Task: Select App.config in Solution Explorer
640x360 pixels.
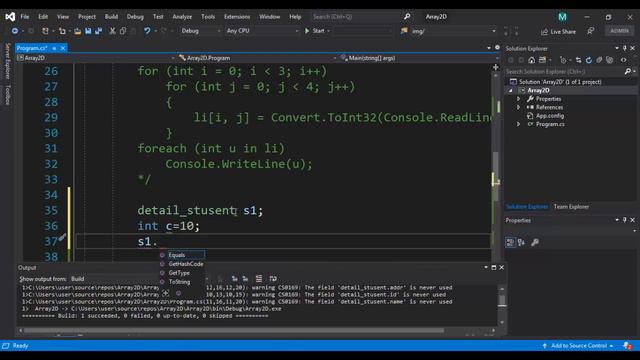Action: [x=550, y=116]
